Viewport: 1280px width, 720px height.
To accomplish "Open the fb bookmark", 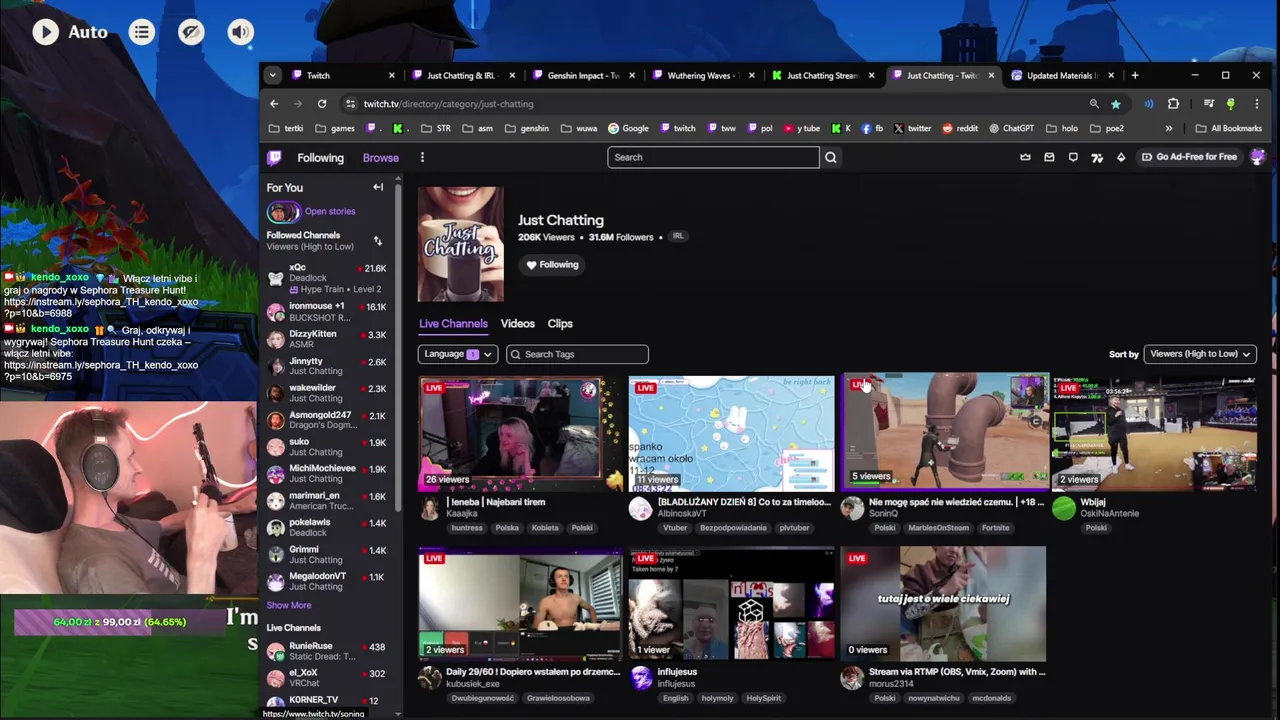I will point(872,128).
